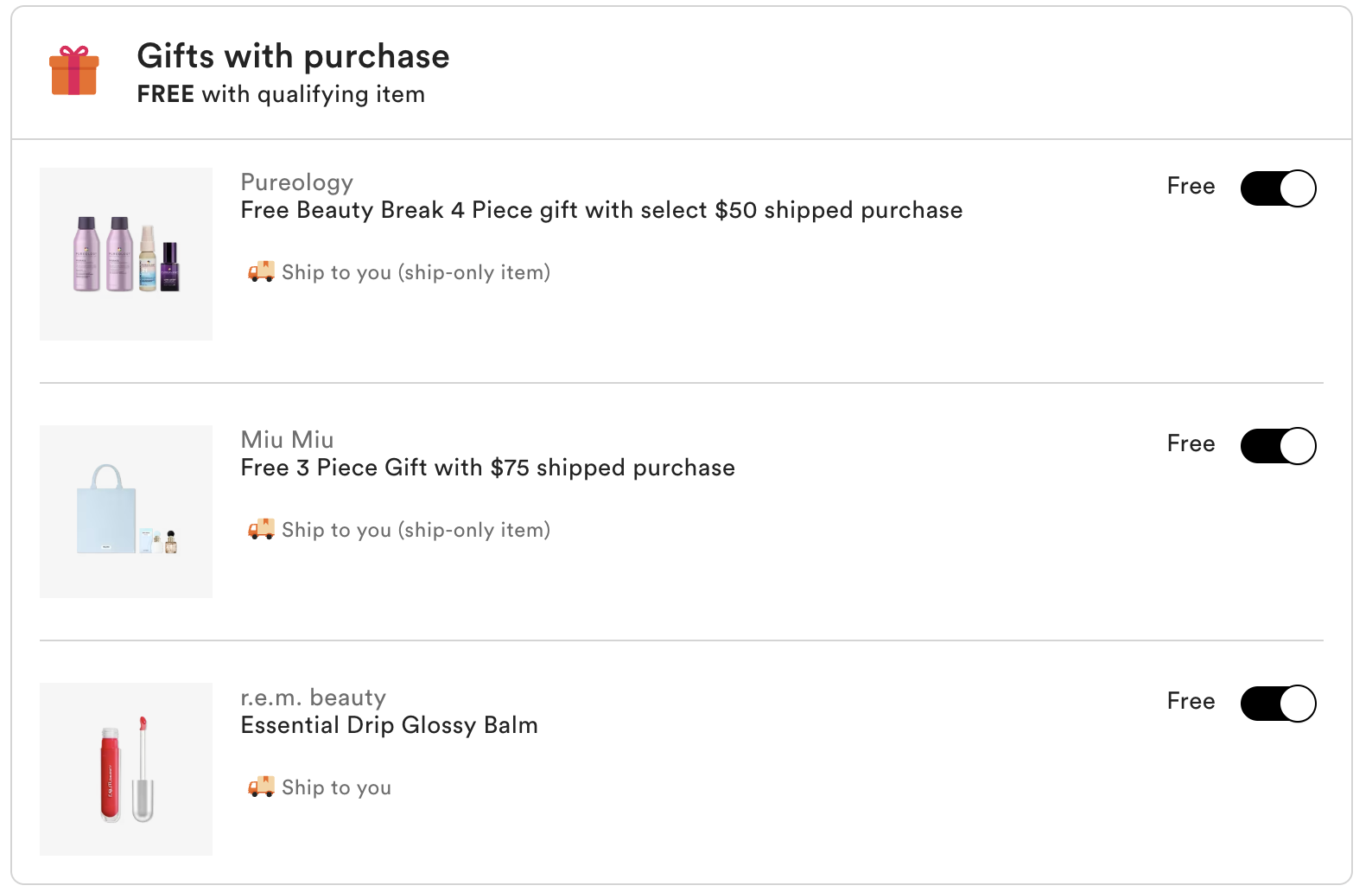Open the Essential Drip Glossy Balm title
Screen dimensions: 1372x892
pos(389,725)
